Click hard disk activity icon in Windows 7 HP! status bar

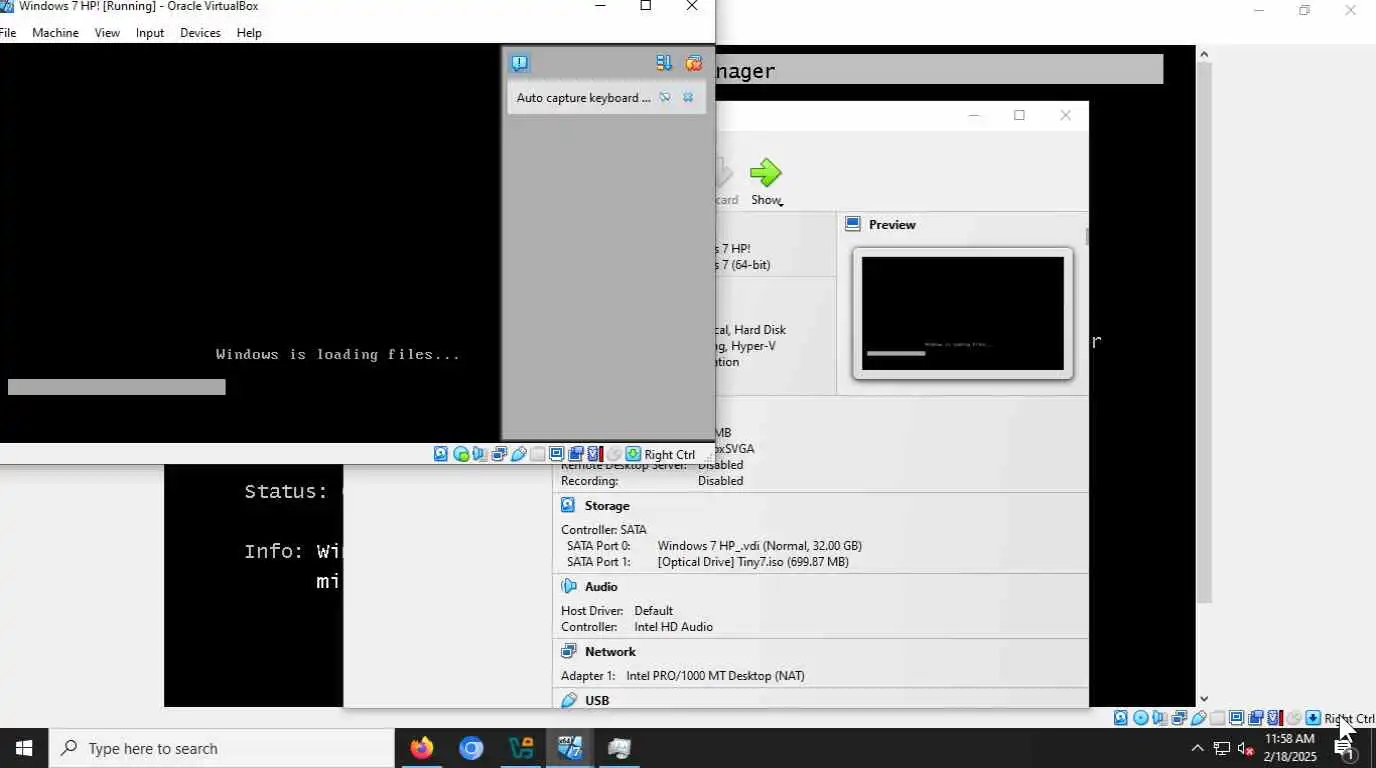441,454
